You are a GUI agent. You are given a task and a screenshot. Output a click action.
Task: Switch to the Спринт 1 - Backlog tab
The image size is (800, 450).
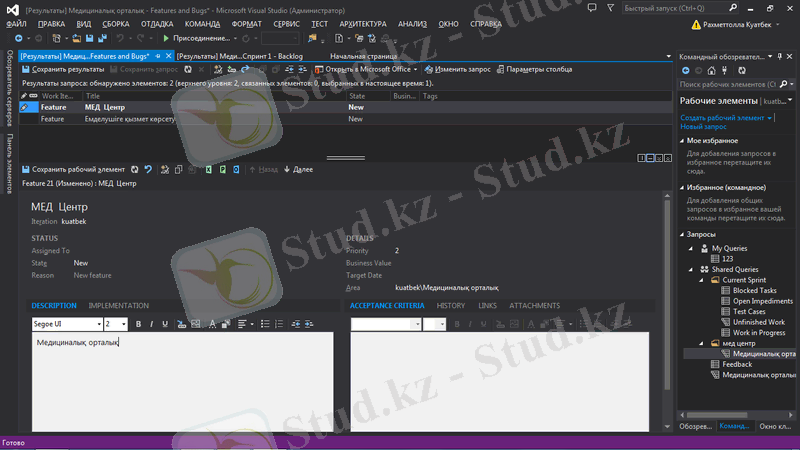[240, 56]
